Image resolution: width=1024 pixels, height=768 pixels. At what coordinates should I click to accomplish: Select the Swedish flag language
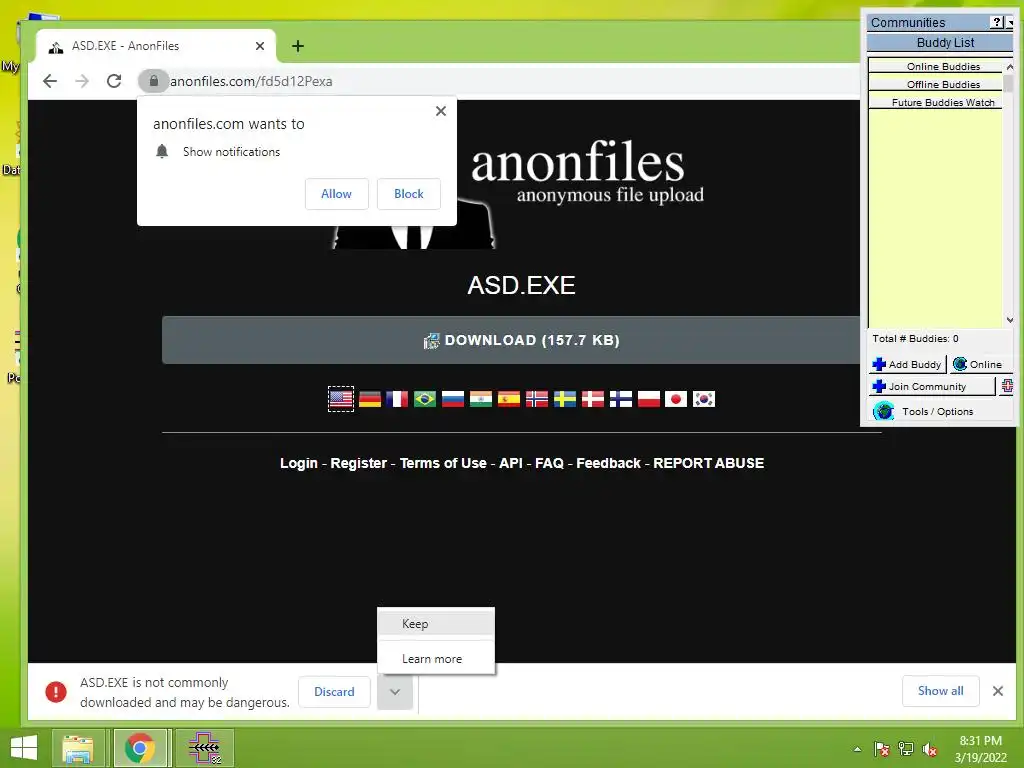565,398
